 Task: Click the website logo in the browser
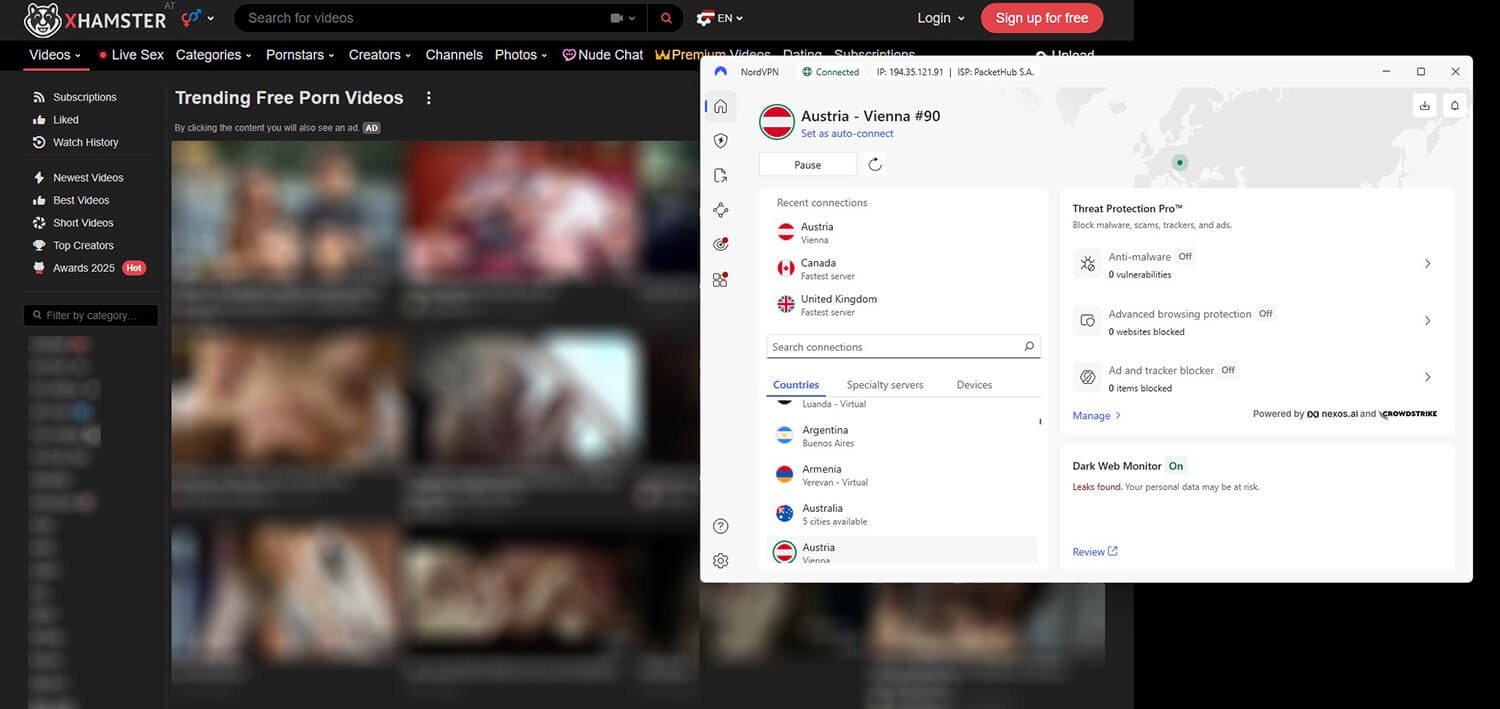click(95, 19)
